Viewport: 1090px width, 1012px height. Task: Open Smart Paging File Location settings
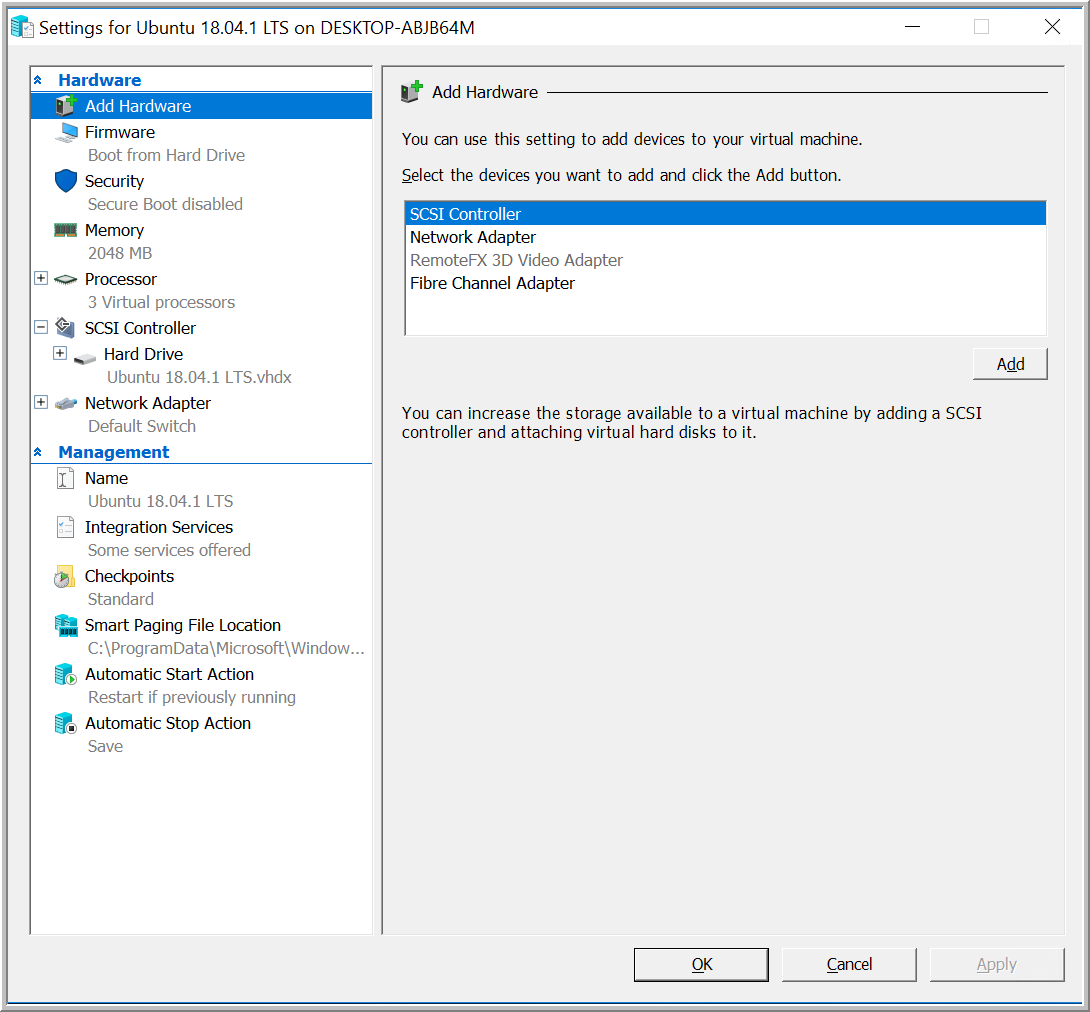182,626
